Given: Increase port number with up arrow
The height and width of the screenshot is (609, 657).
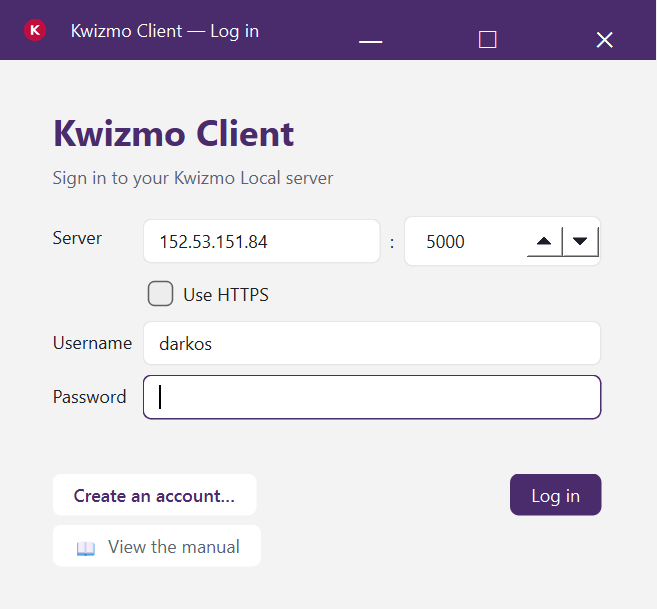Looking at the screenshot, I should click(x=544, y=241).
